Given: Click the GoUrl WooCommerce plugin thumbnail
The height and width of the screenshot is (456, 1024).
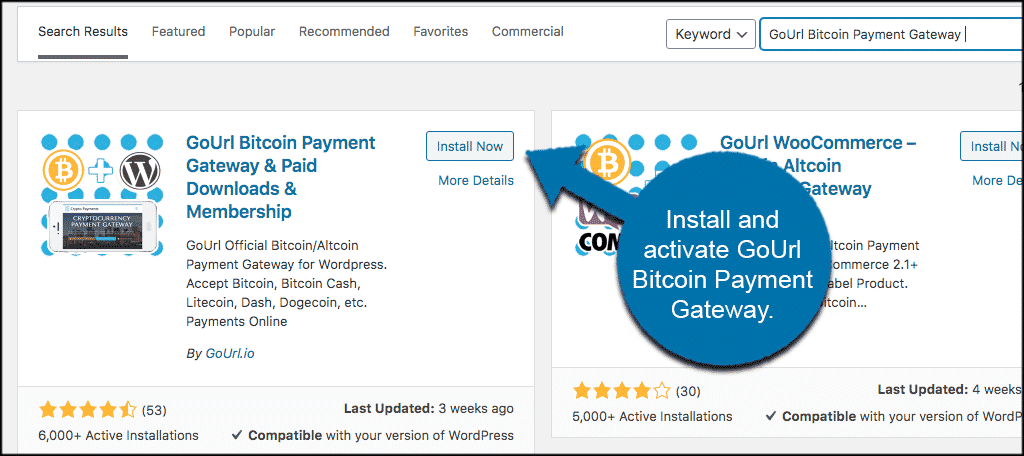Looking at the screenshot, I should pyautogui.click(x=635, y=195).
